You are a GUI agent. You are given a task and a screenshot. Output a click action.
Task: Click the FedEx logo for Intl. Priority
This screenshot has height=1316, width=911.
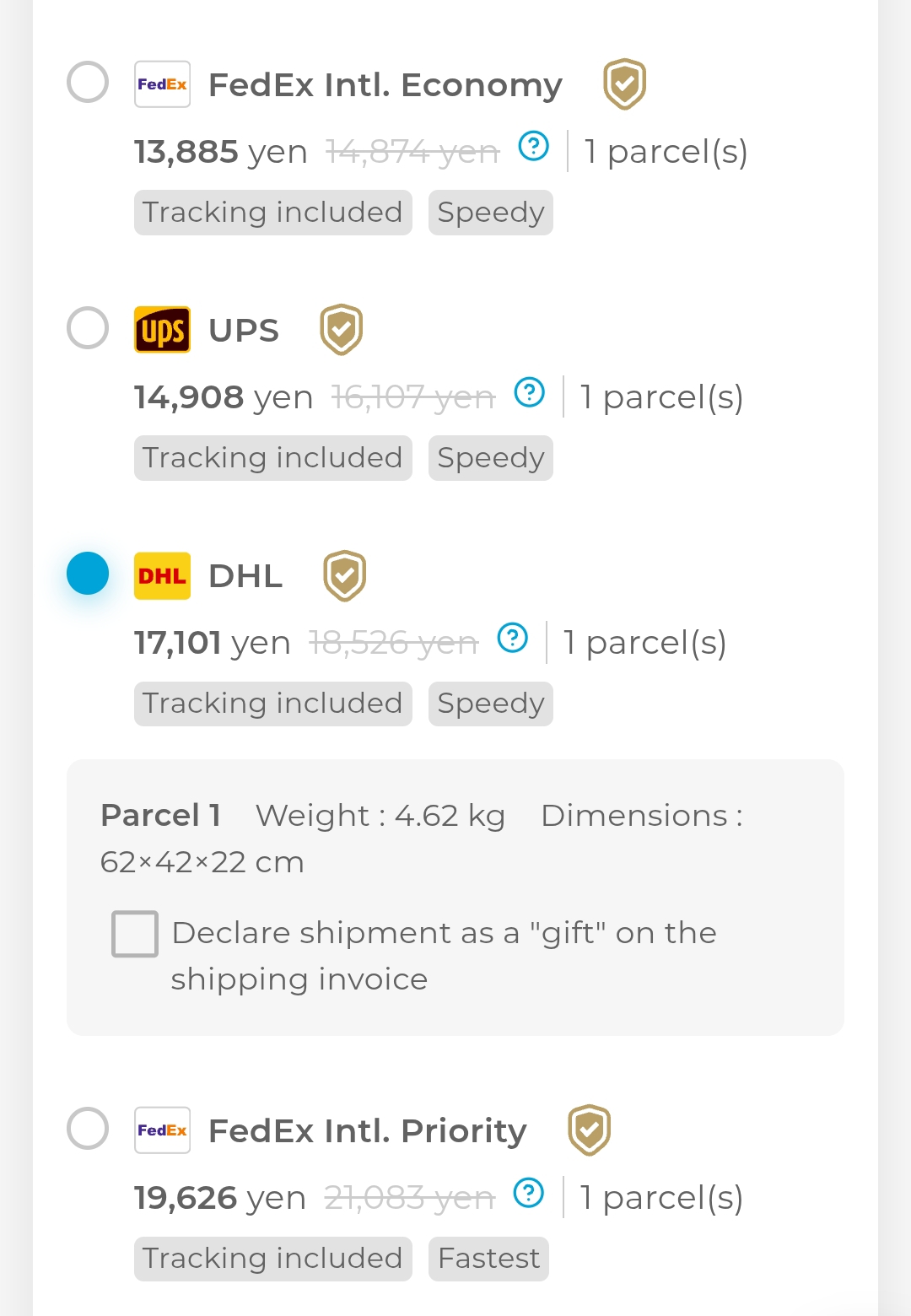click(162, 1130)
